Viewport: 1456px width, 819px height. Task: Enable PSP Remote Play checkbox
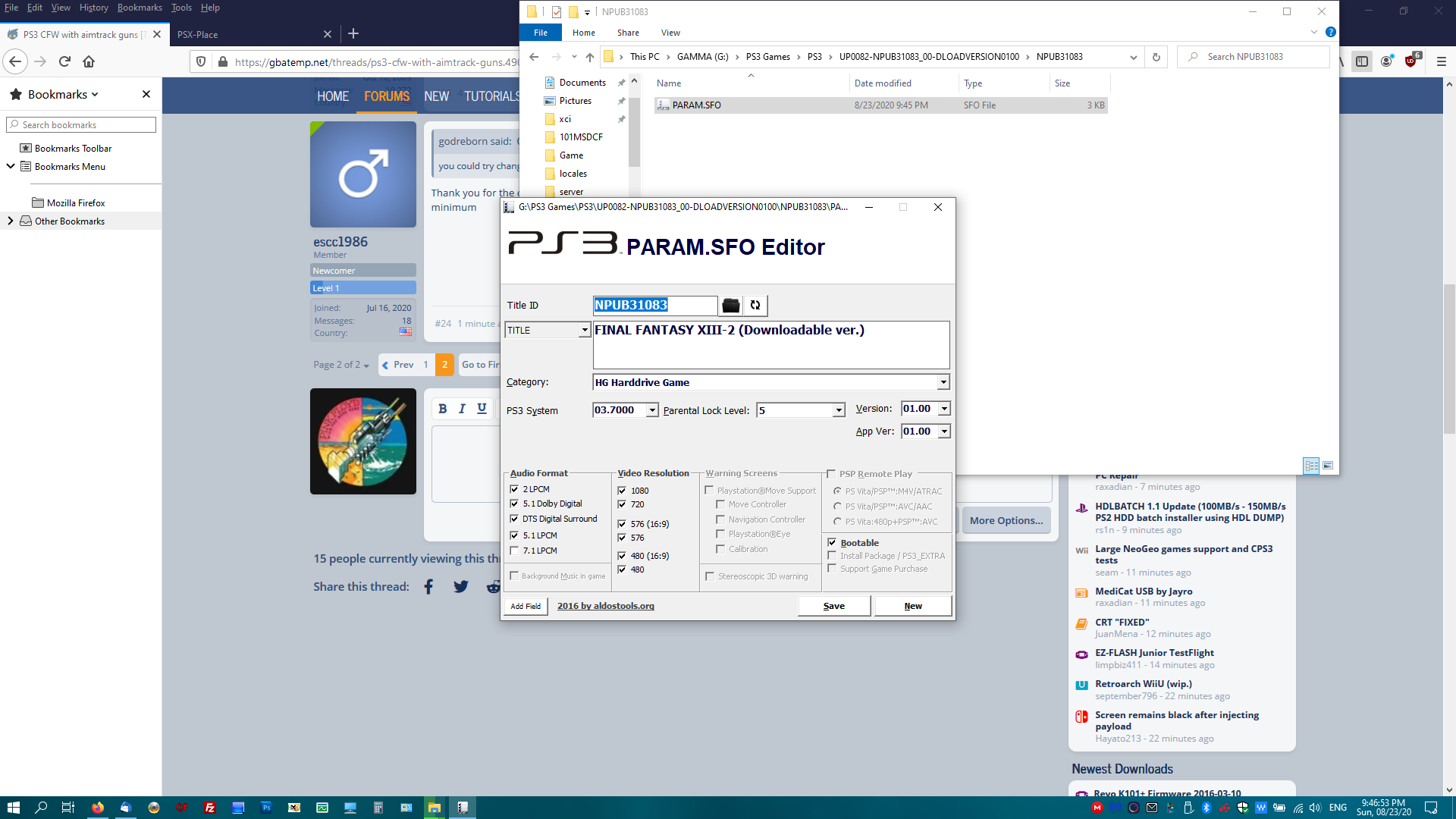pos(831,473)
